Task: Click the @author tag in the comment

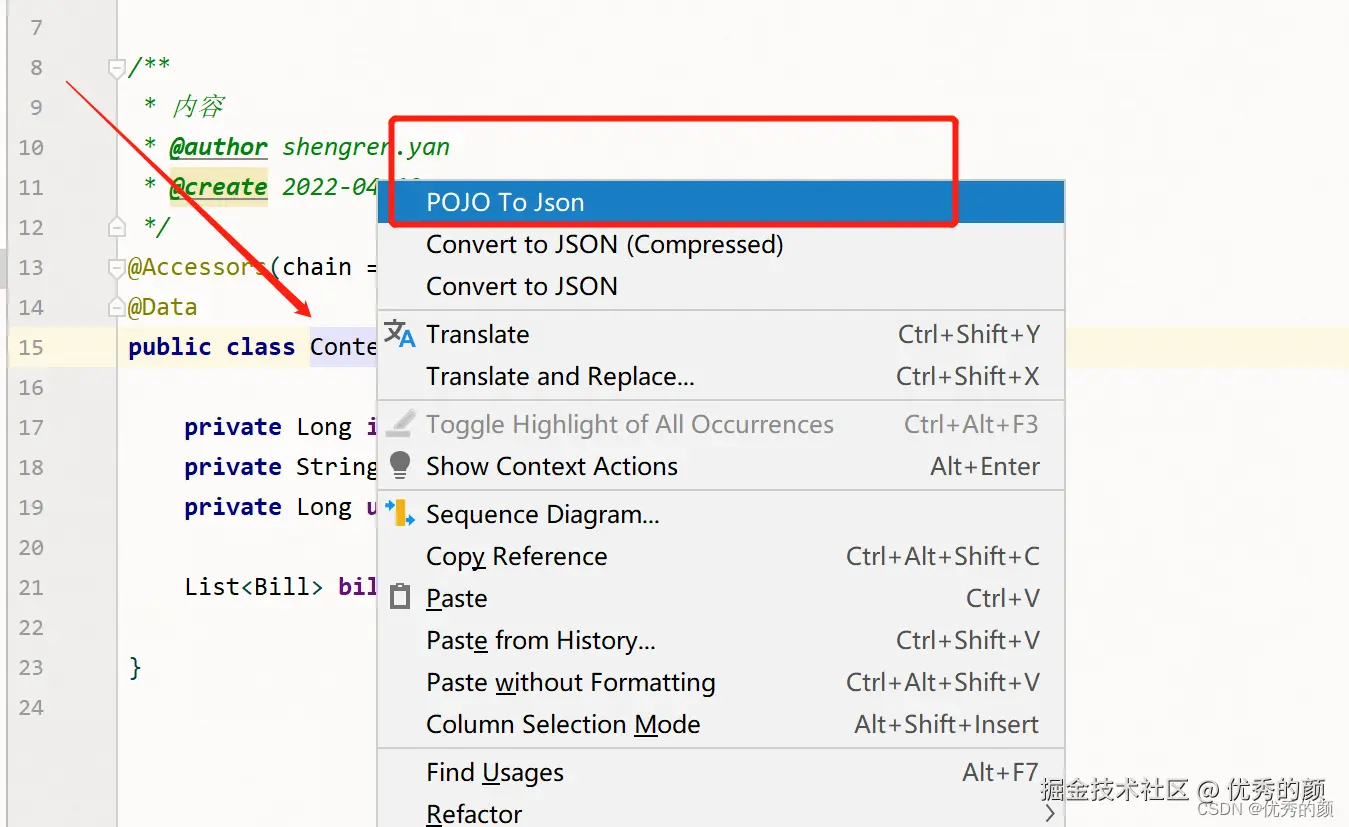Action: pos(218,148)
